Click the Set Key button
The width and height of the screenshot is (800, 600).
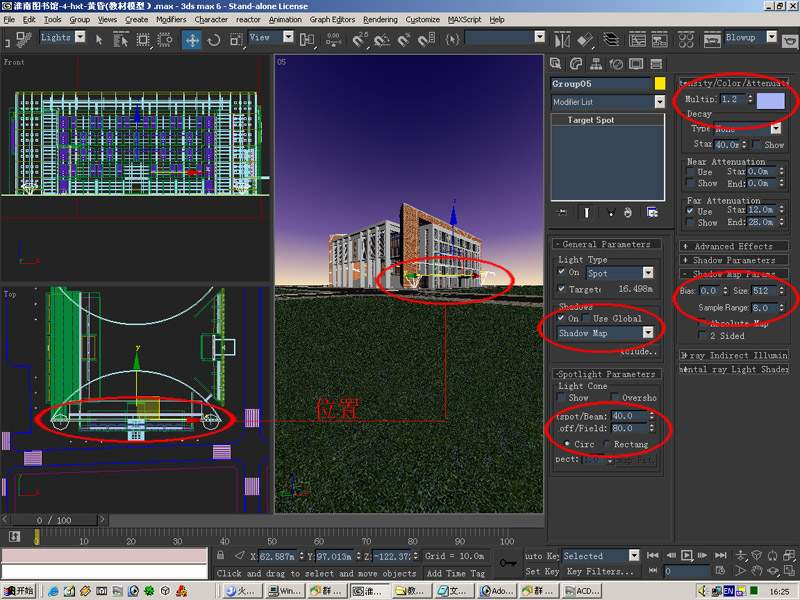coord(542,571)
